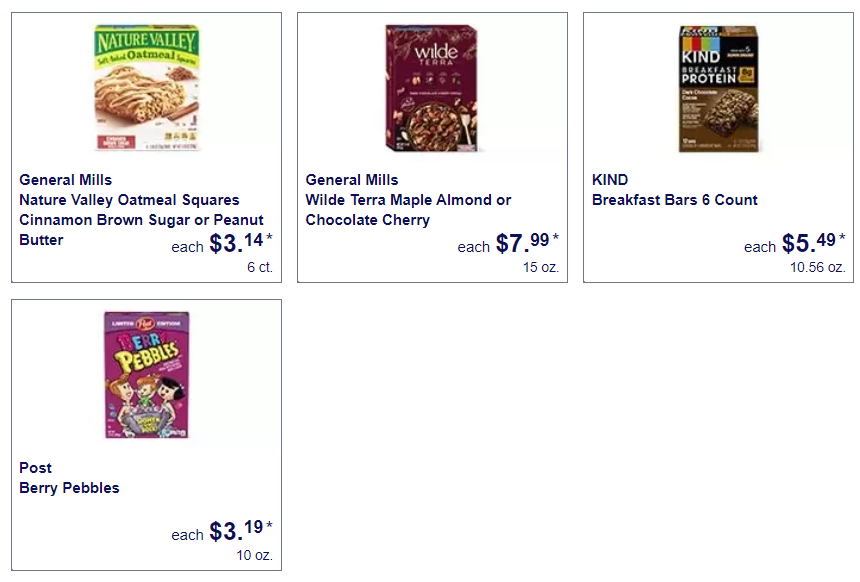The image size is (860, 582).
Task: Click General Mills brand above Nature Valley
Action: point(65,180)
